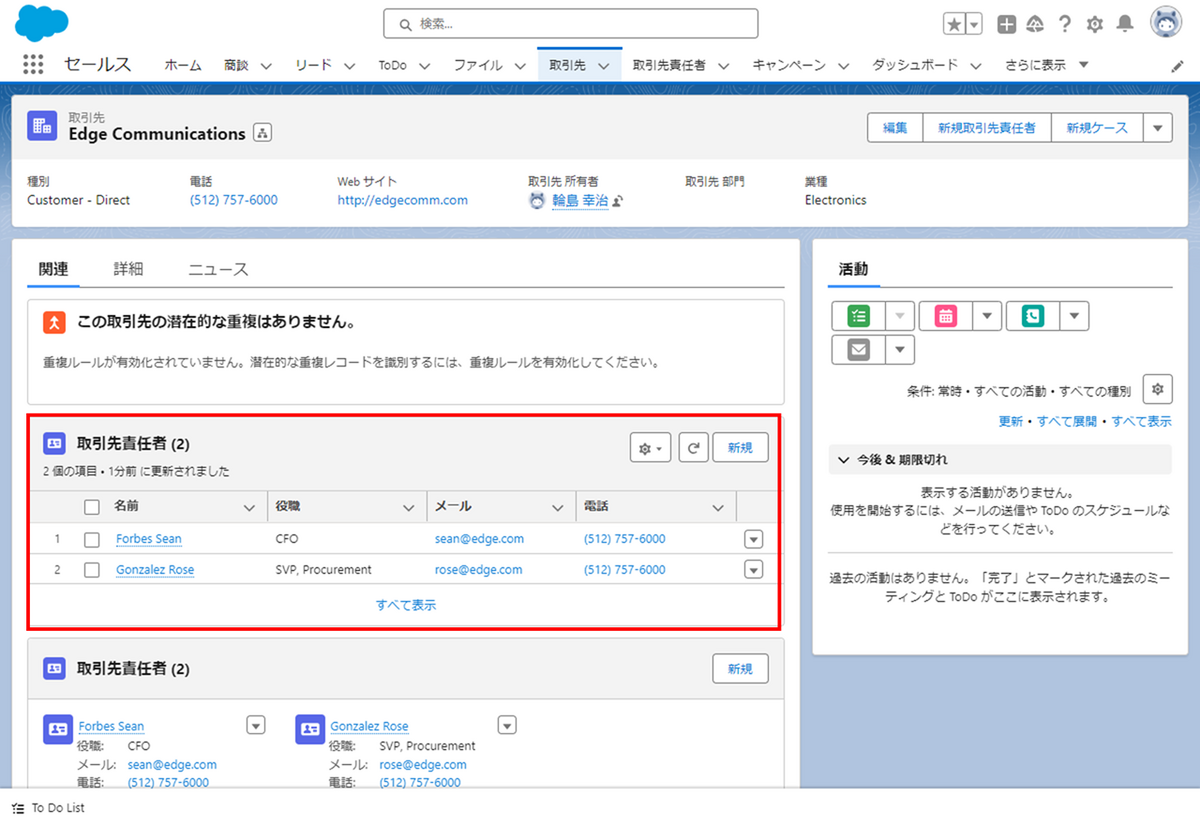The height and width of the screenshot is (826, 1200).
Task: Click the Salesforce cloud logo
Action: pyautogui.click(x=42, y=22)
